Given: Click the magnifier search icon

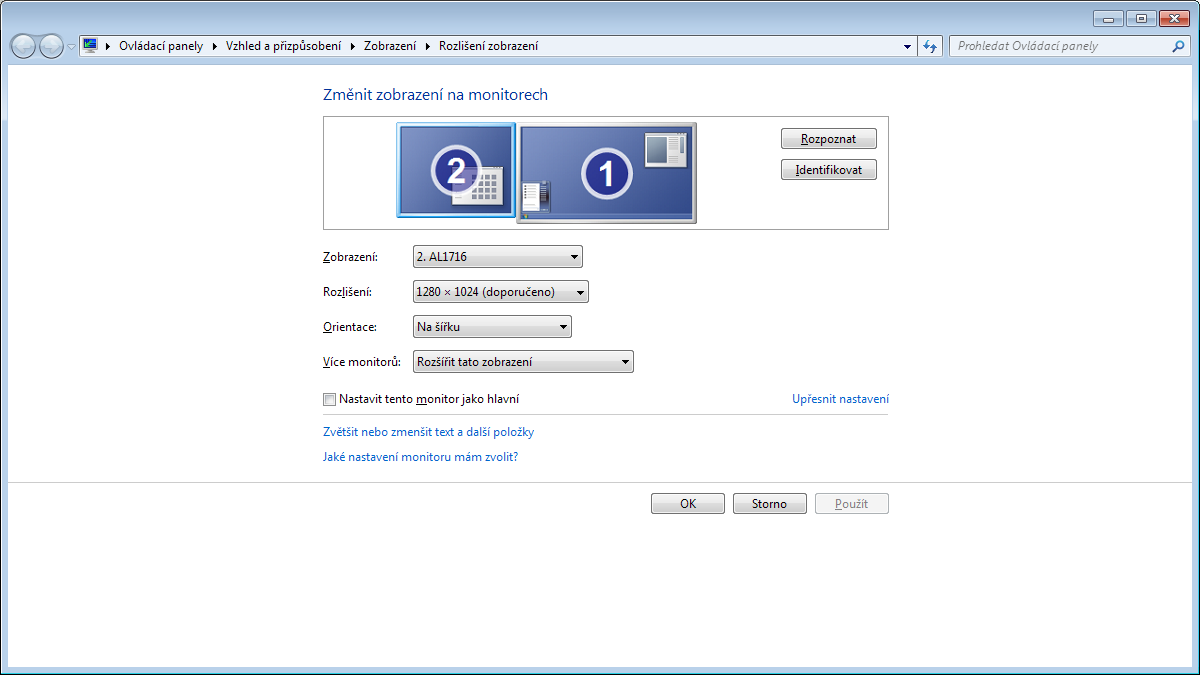Looking at the screenshot, I should (x=1179, y=46).
